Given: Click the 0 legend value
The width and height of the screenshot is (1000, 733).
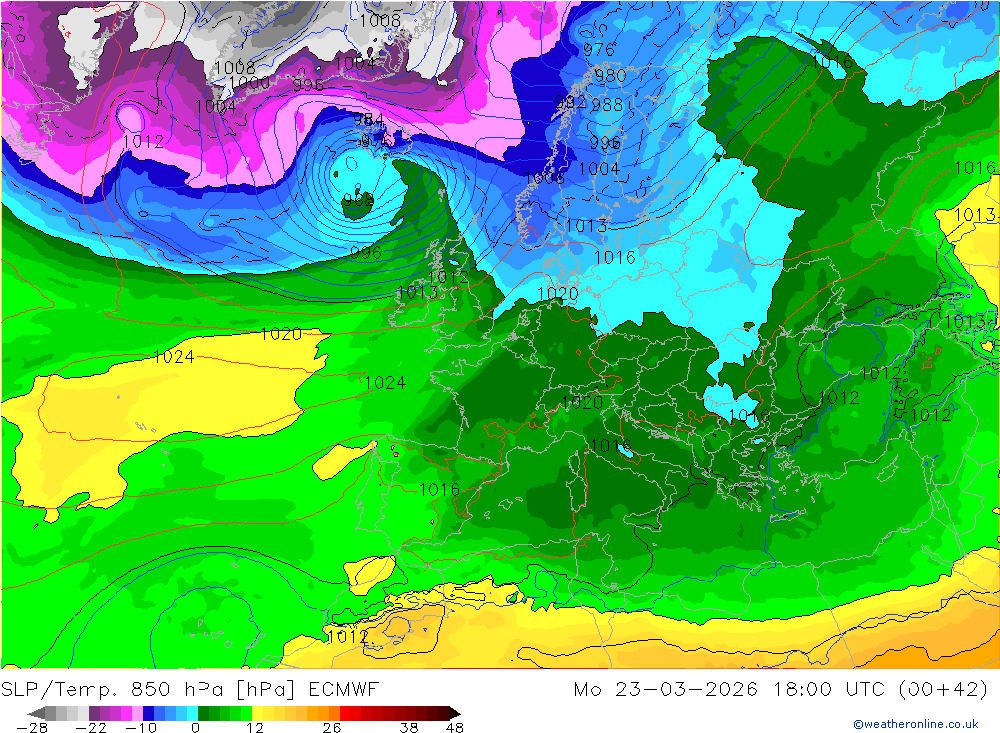Looking at the screenshot, I should coord(195,728).
